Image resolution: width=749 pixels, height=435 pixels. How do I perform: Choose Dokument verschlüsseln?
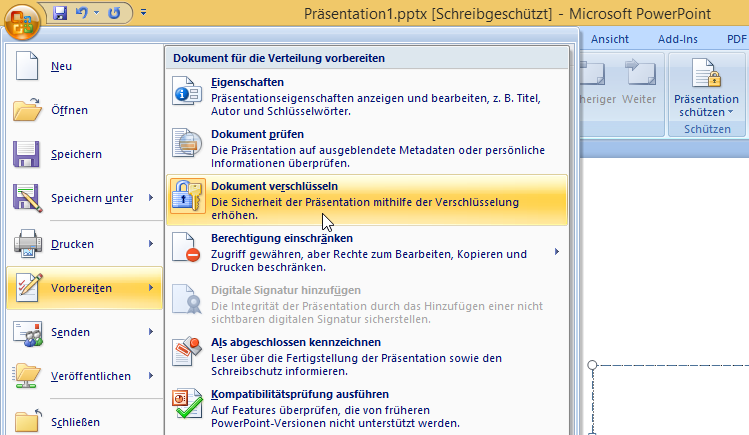367,200
